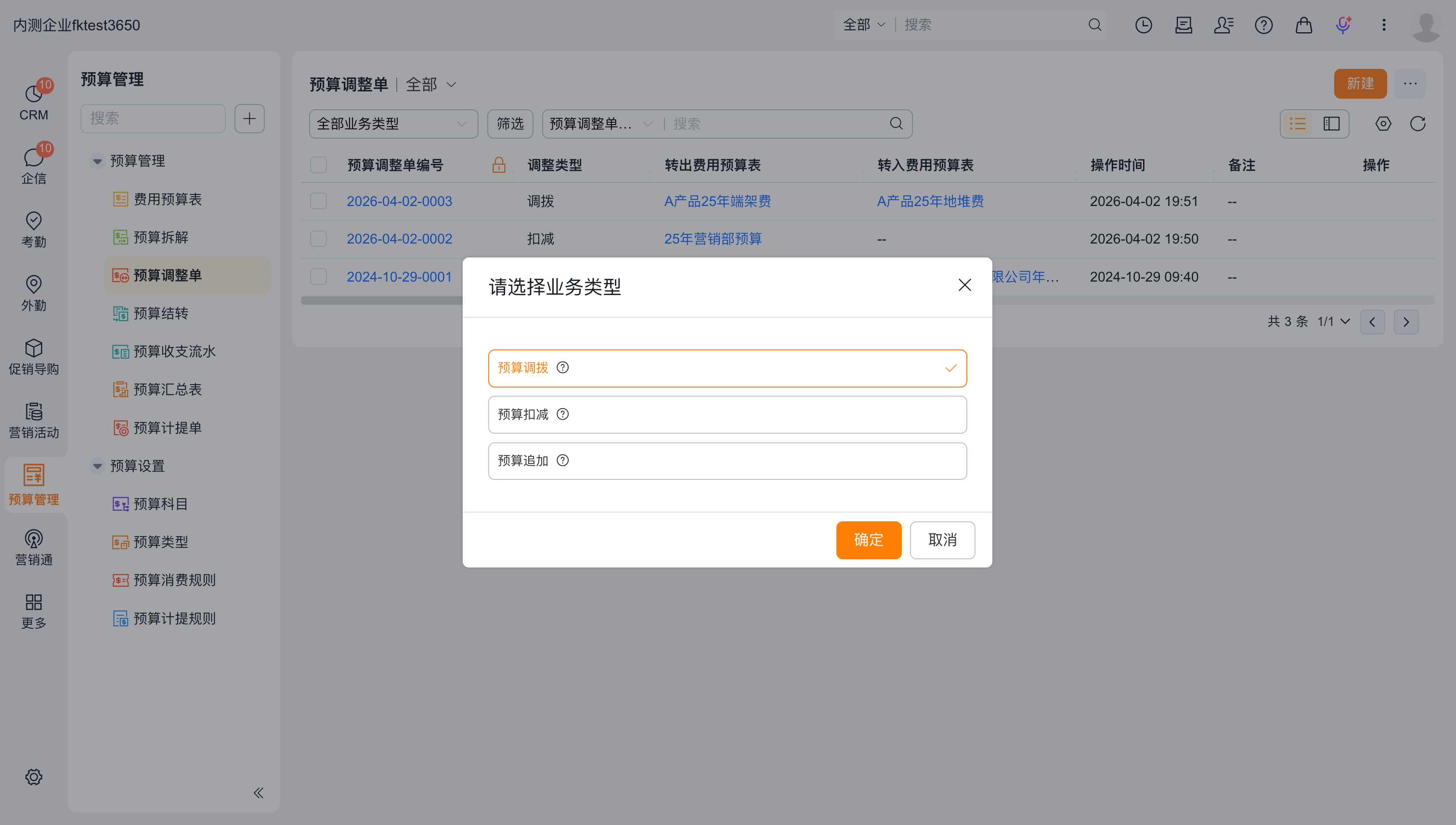
Task: Open the 考勤 attendance icon
Action: pos(33,230)
